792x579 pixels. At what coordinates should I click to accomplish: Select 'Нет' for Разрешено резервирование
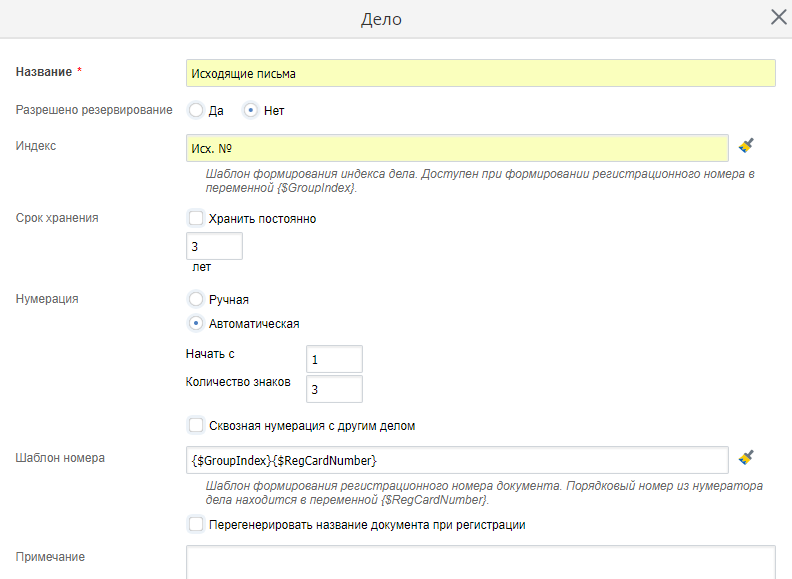pos(252,110)
